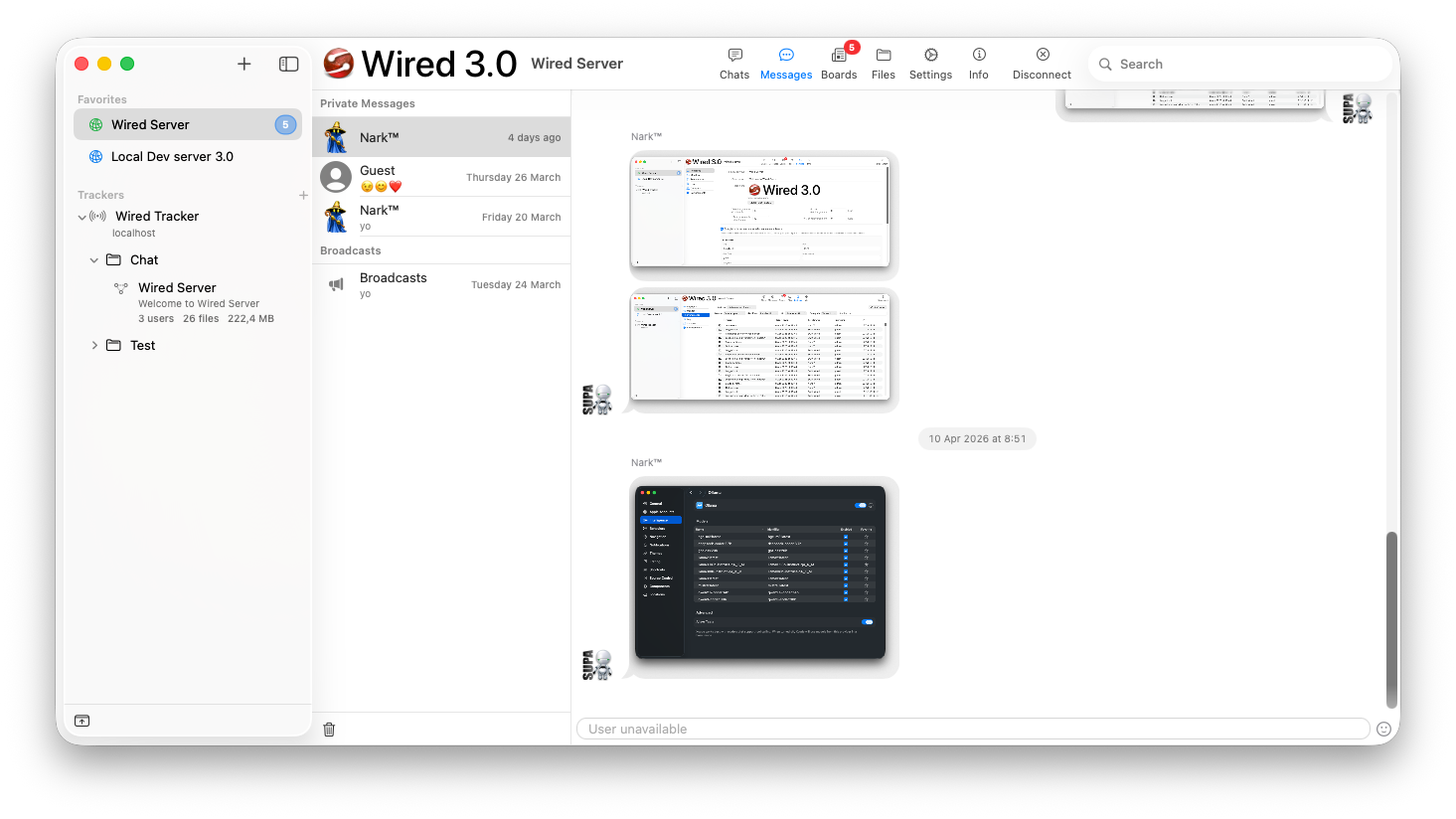Click the export box icon at sidebar bottom
The image size is (1456, 819).
tap(81, 721)
